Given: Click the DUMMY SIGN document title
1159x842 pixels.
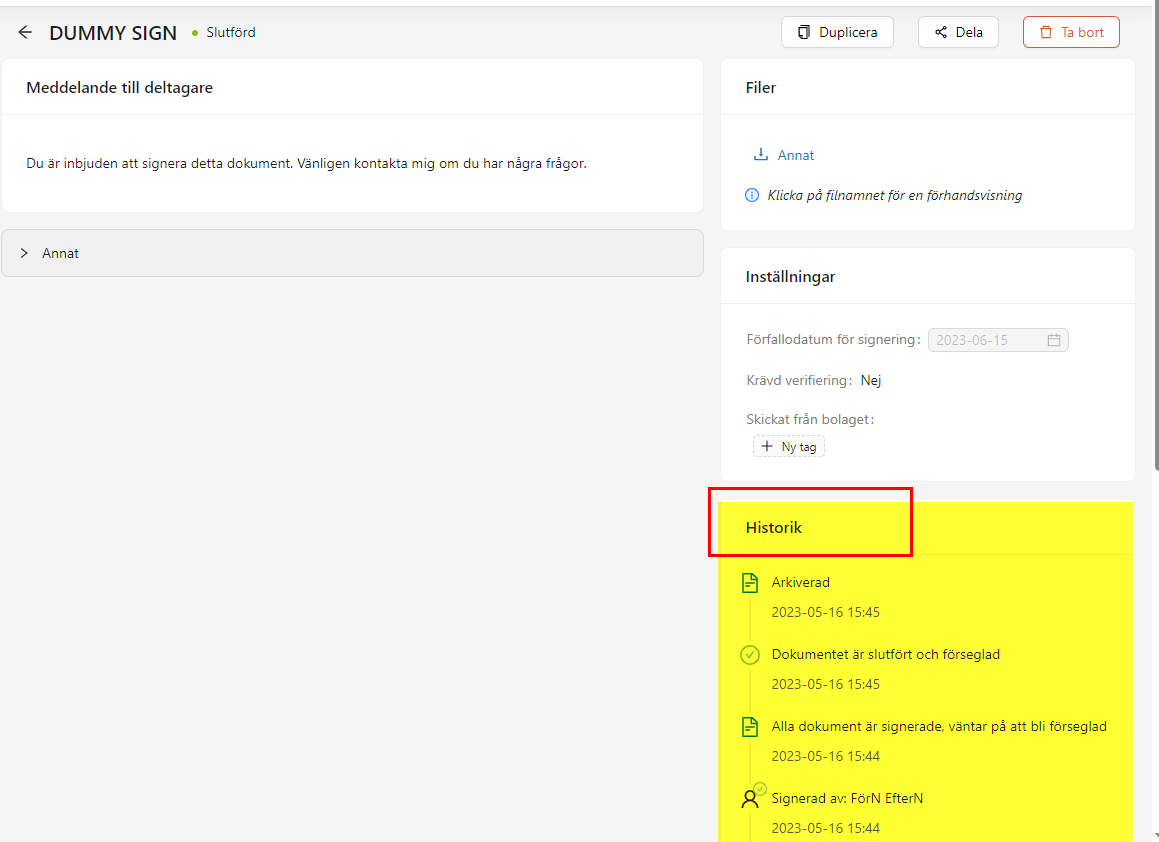Looking at the screenshot, I should 113,33.
